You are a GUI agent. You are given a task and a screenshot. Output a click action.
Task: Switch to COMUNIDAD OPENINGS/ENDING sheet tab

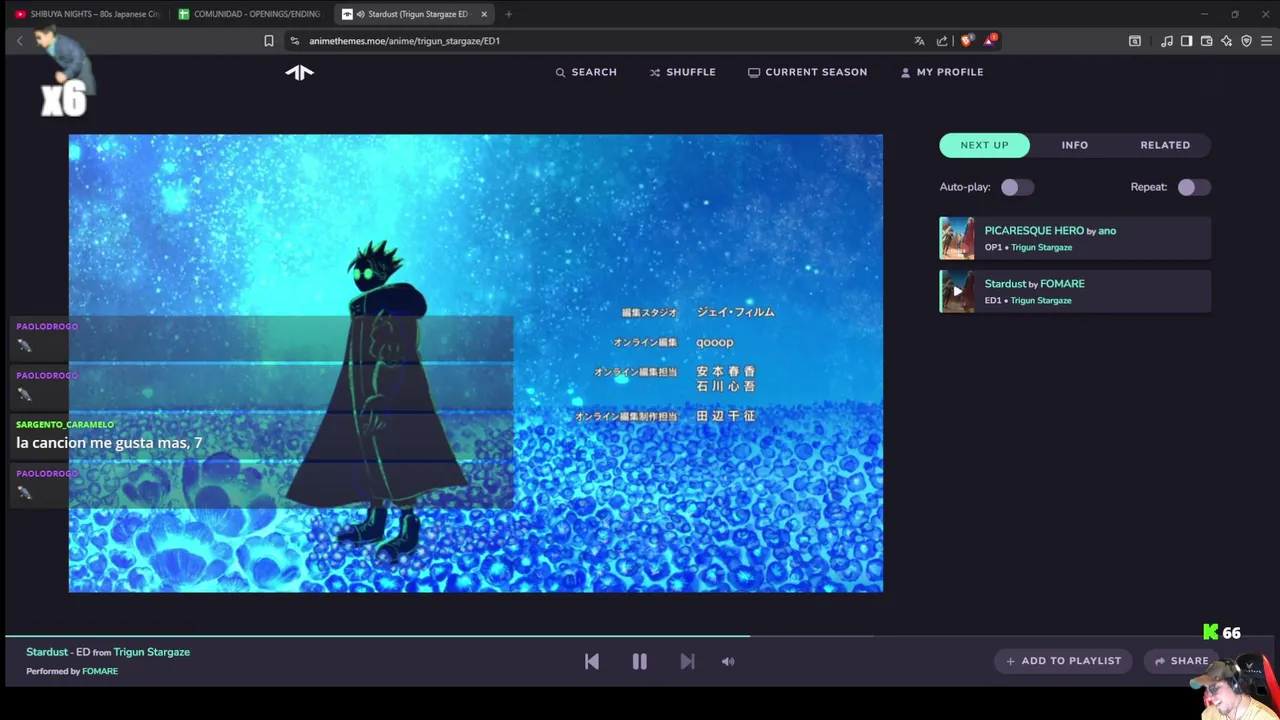point(250,14)
